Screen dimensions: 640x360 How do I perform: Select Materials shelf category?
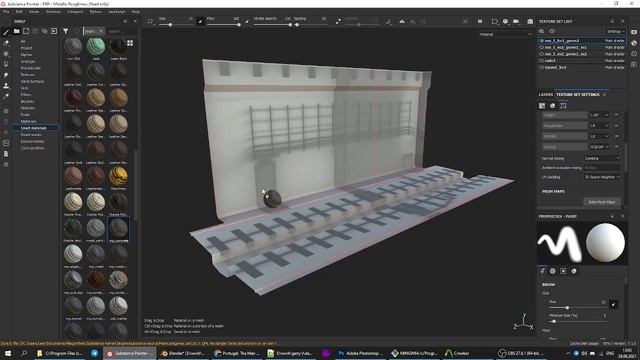point(29,121)
